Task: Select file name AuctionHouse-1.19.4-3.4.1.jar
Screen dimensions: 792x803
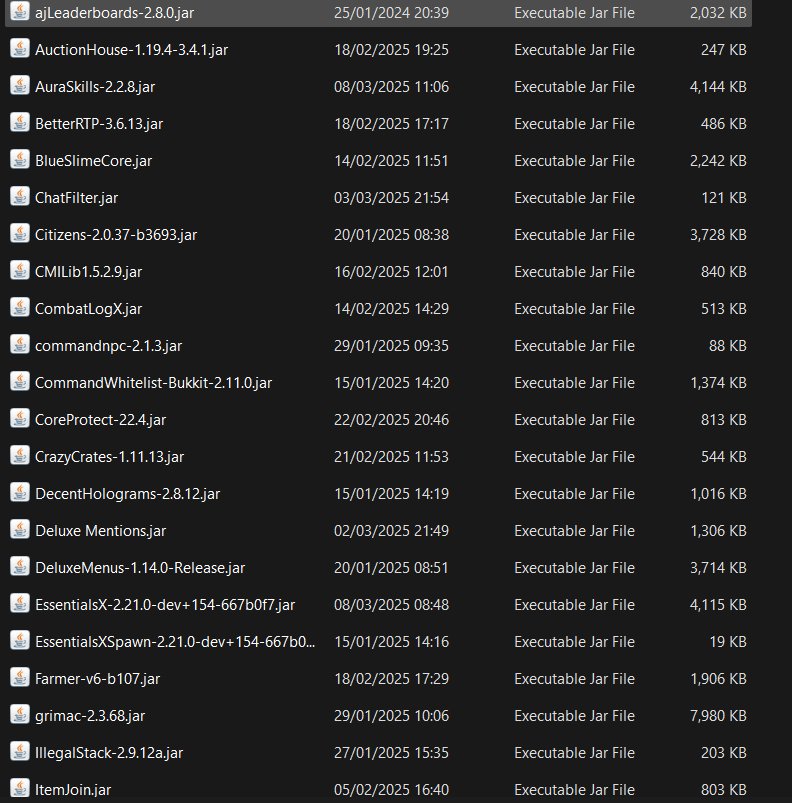Action: (132, 50)
